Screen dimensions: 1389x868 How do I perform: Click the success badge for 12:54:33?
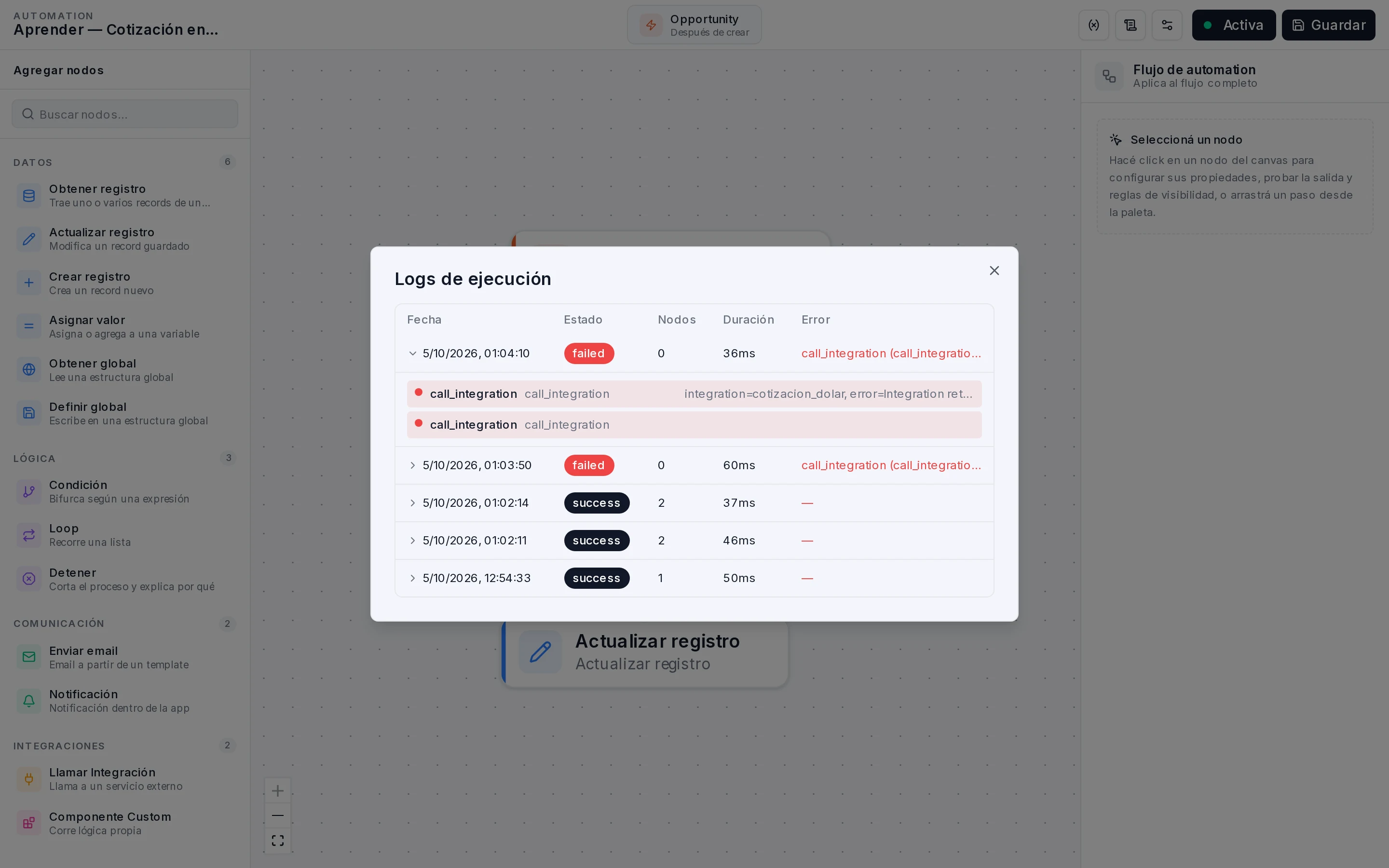(x=596, y=578)
